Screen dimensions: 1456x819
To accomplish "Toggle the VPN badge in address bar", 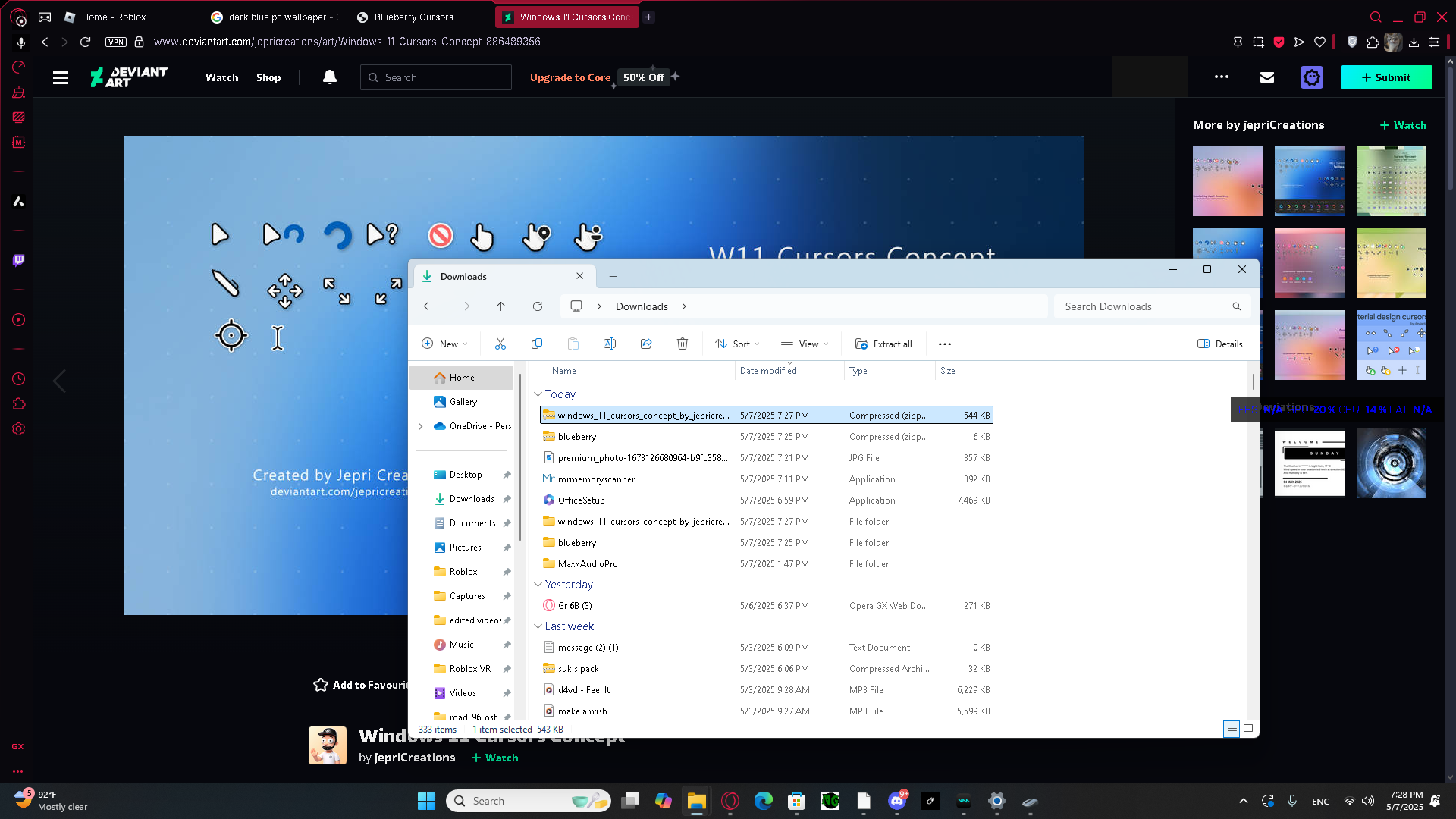I will pos(116,42).
